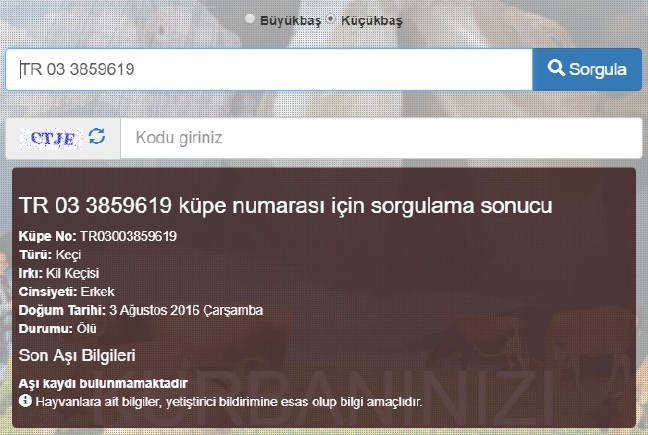Click the magnifier icon in Sorgula
The image size is (648, 435).
(x=556, y=68)
